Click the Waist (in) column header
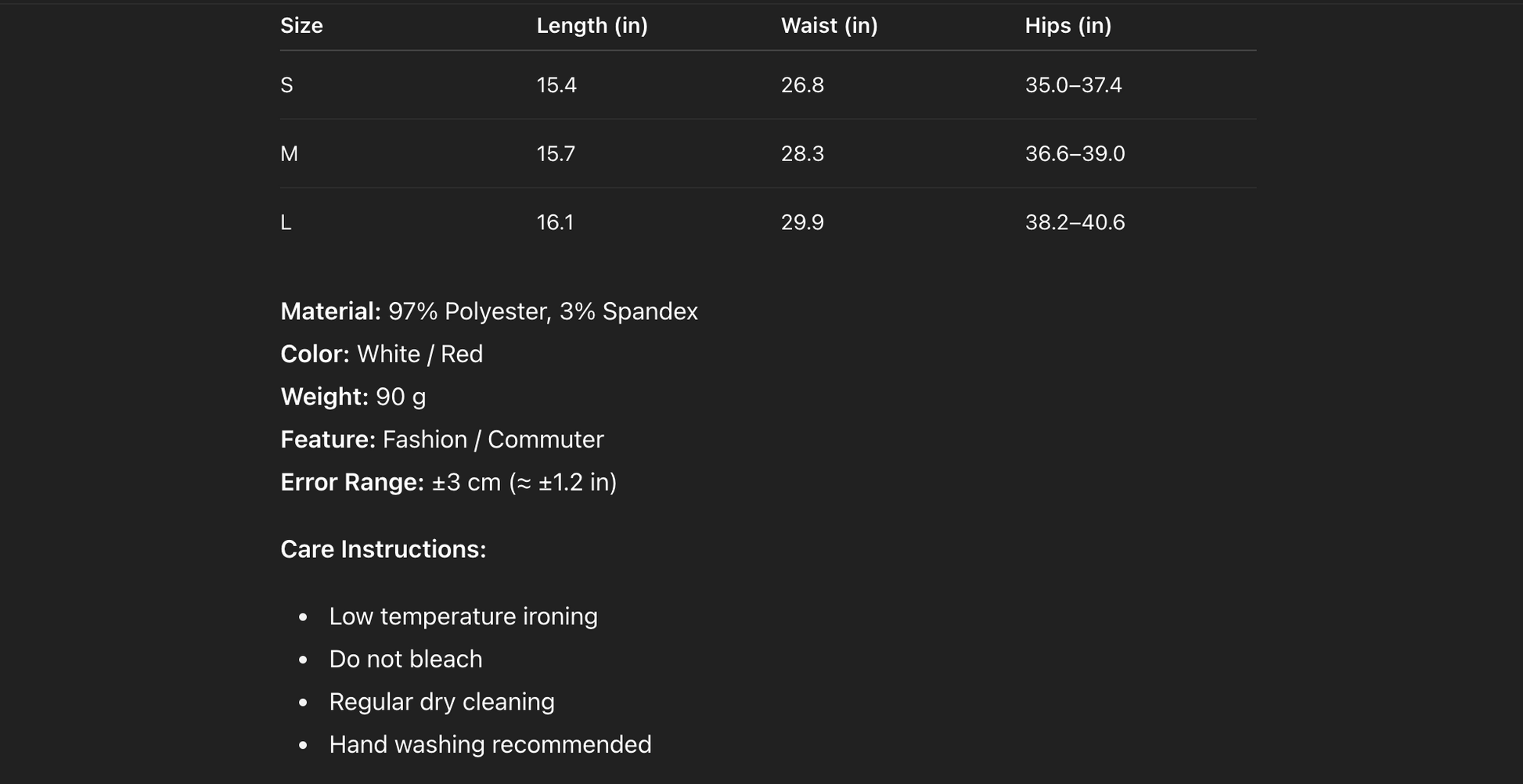 [x=829, y=26]
